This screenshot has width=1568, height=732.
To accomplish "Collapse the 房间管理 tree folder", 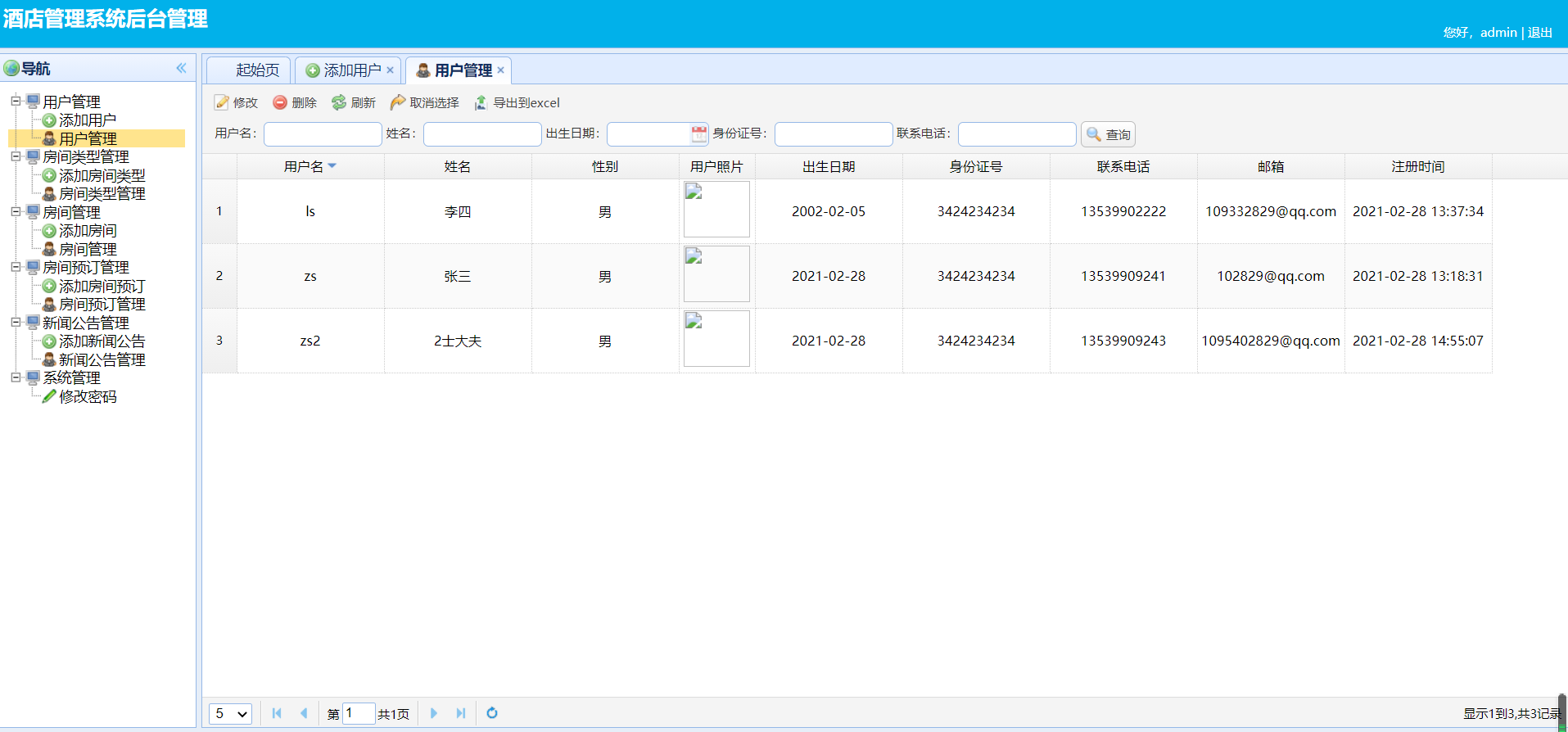I will point(16,212).
